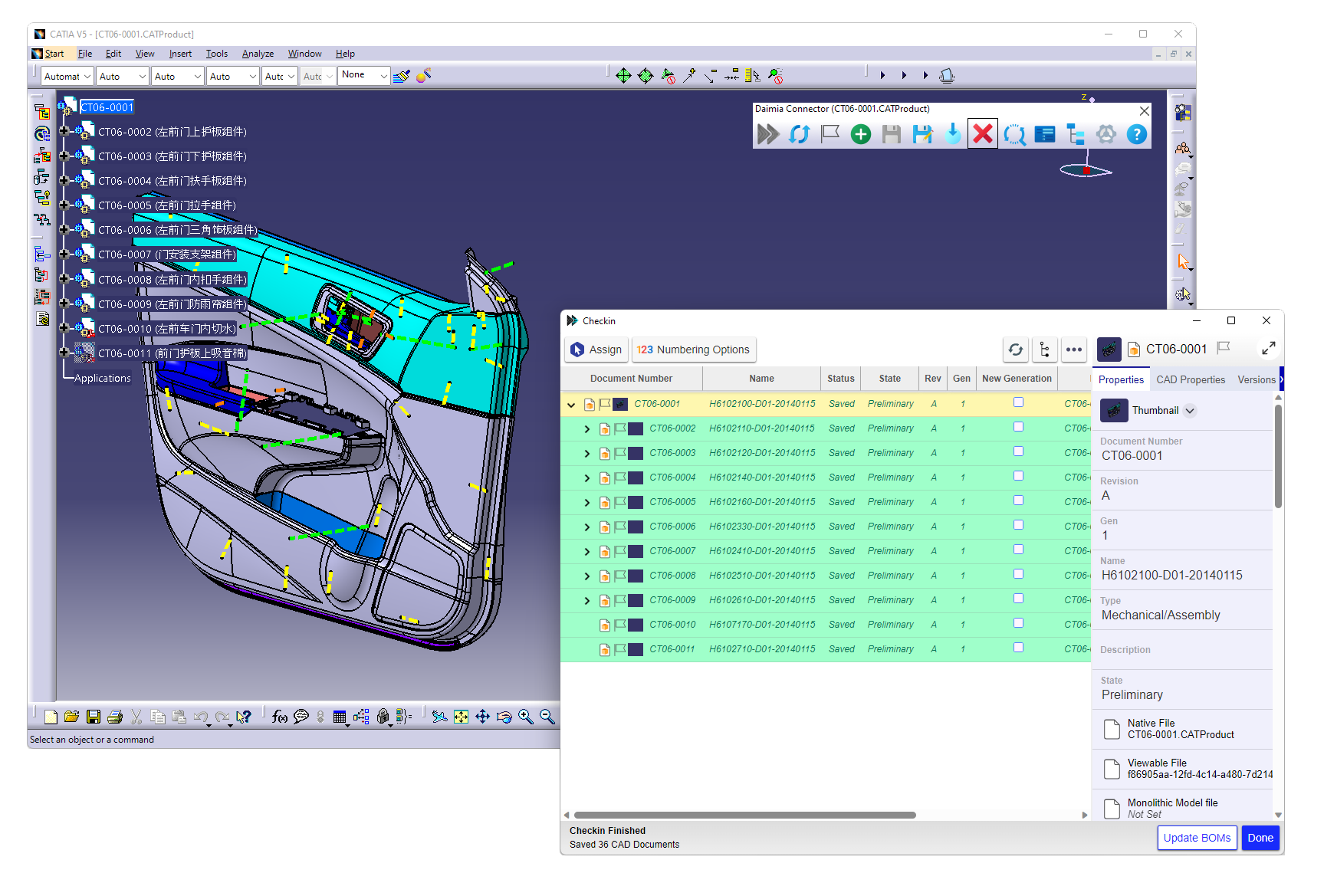Click the red X cancel icon in Daimia Connector
Image resolution: width=1324 pixels, height=896 pixels.
[x=982, y=133]
